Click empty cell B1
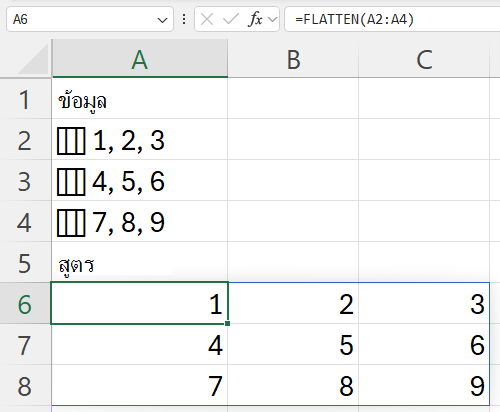This screenshot has height=412, width=500. (x=293, y=99)
